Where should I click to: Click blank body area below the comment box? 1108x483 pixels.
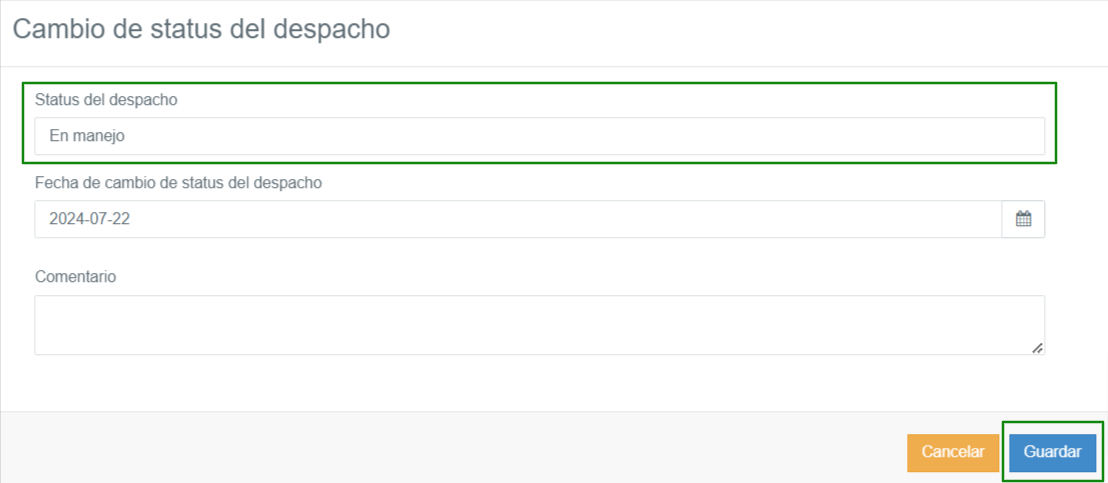click(x=539, y=383)
